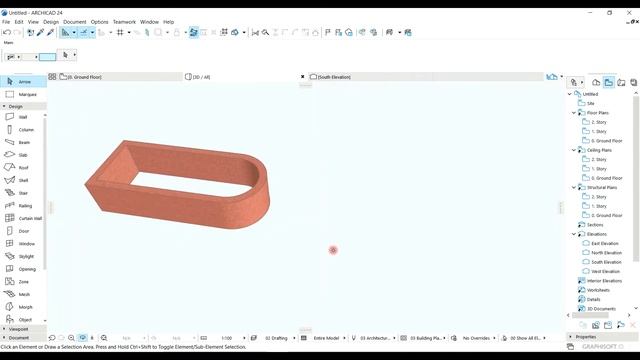Select Site in the navigator tree
Viewport: 640px width, 360px height.
pyautogui.click(x=591, y=103)
